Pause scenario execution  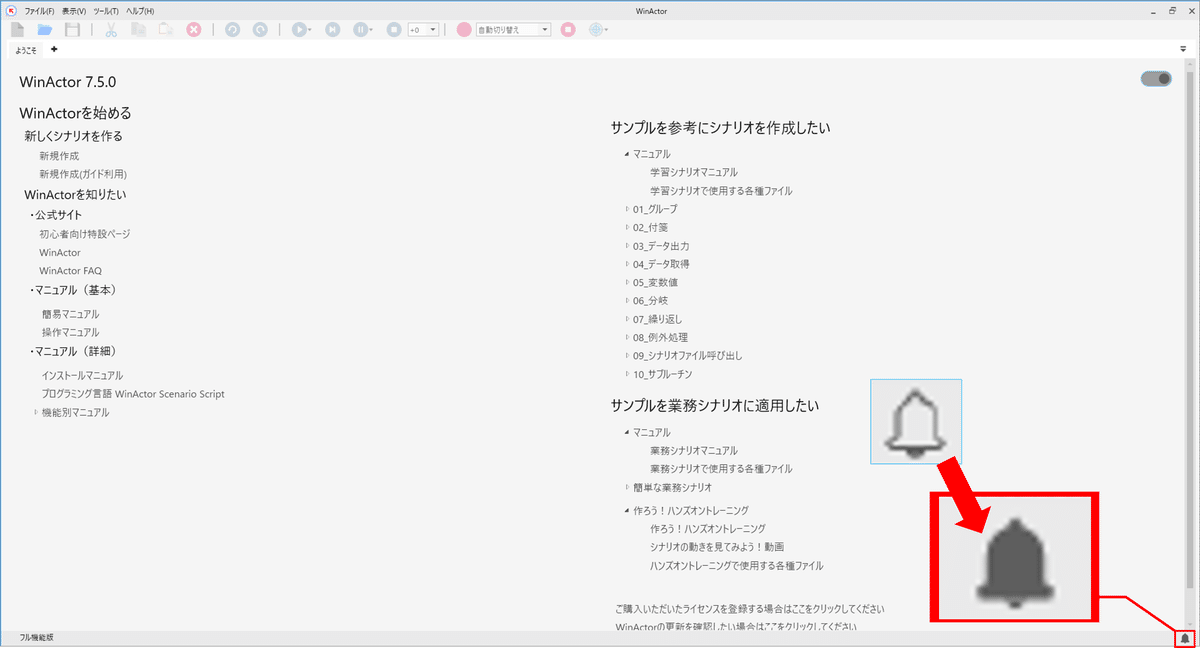coord(361,30)
